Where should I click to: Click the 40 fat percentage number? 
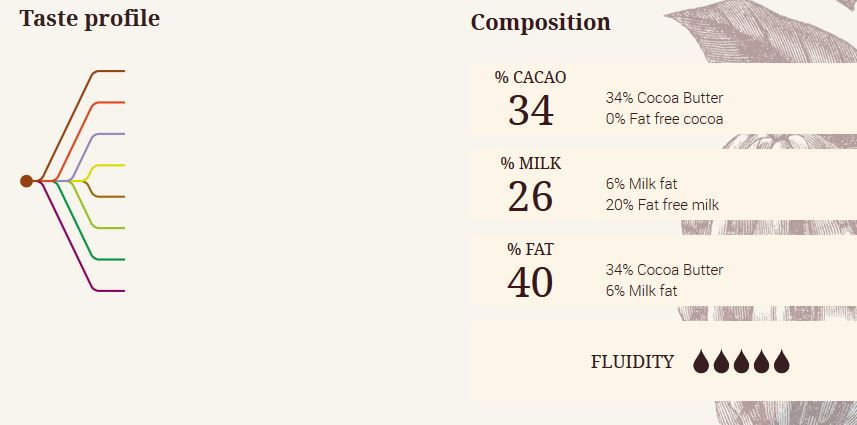pyautogui.click(x=530, y=283)
